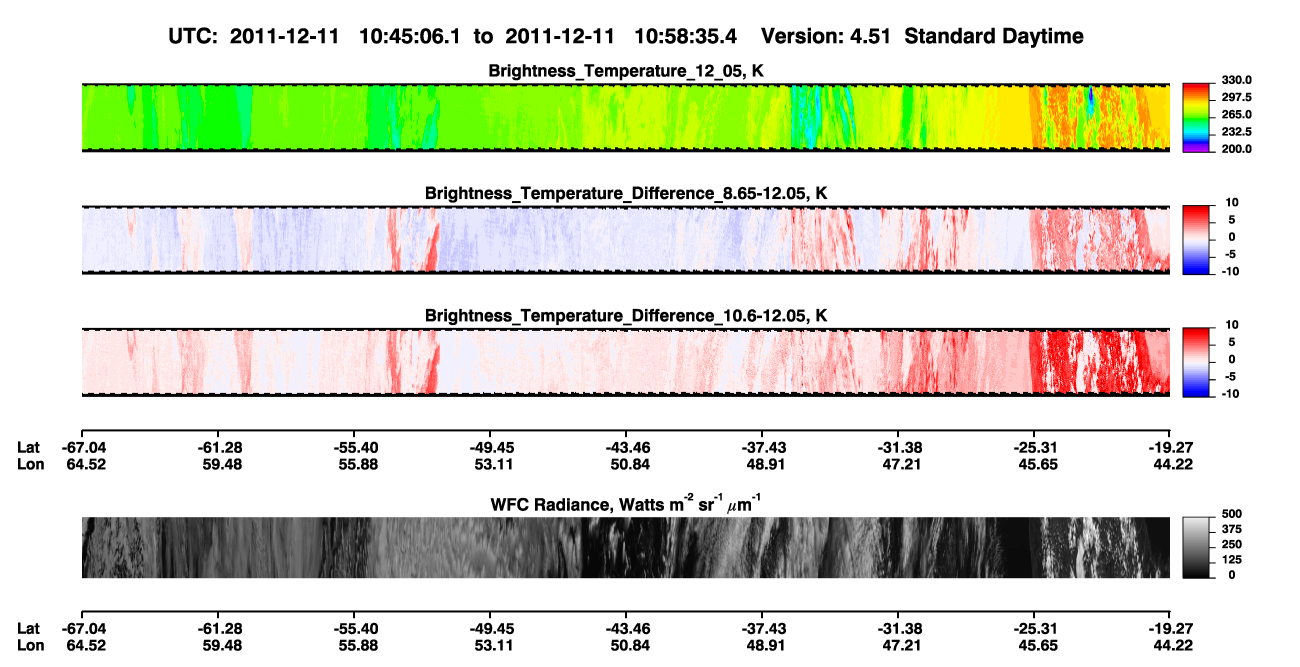Click latitude -55.40 on the upper axis
1300x667 pixels.
tap(356, 446)
